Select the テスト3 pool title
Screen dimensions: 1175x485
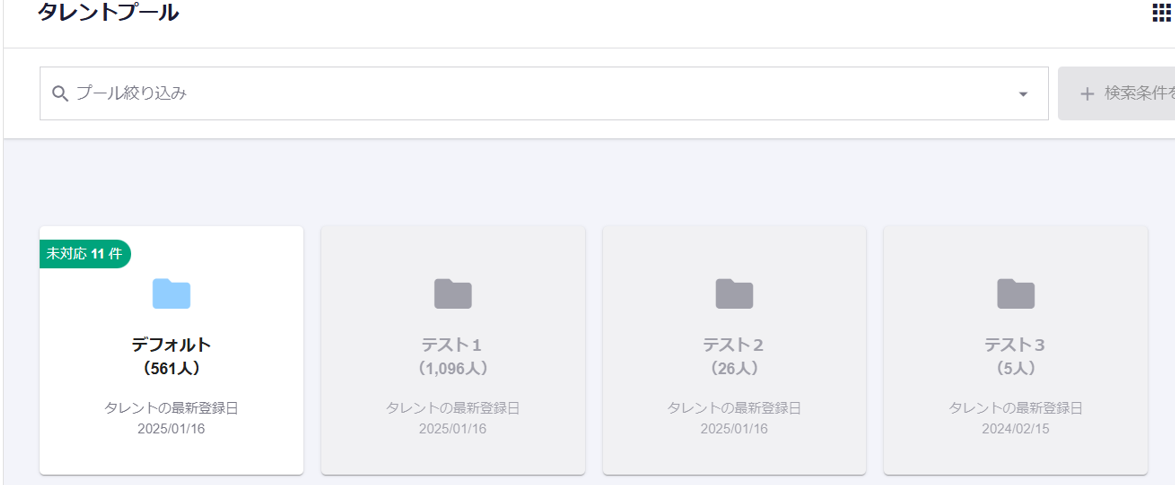point(1016,345)
